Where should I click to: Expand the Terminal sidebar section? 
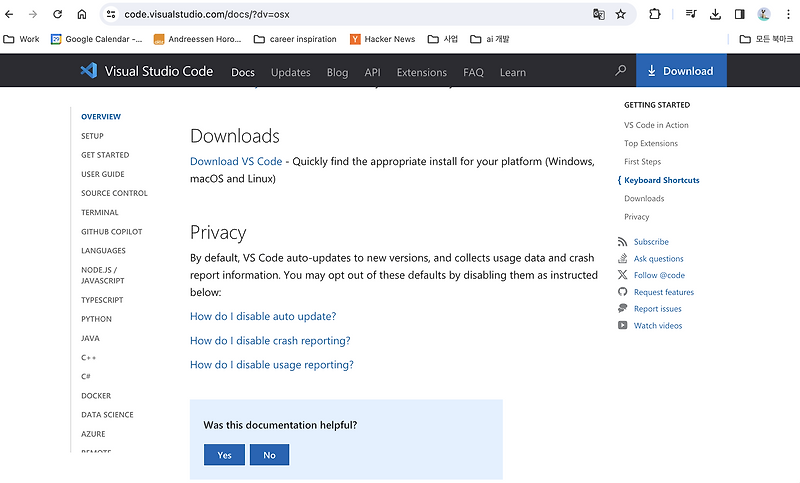99,213
